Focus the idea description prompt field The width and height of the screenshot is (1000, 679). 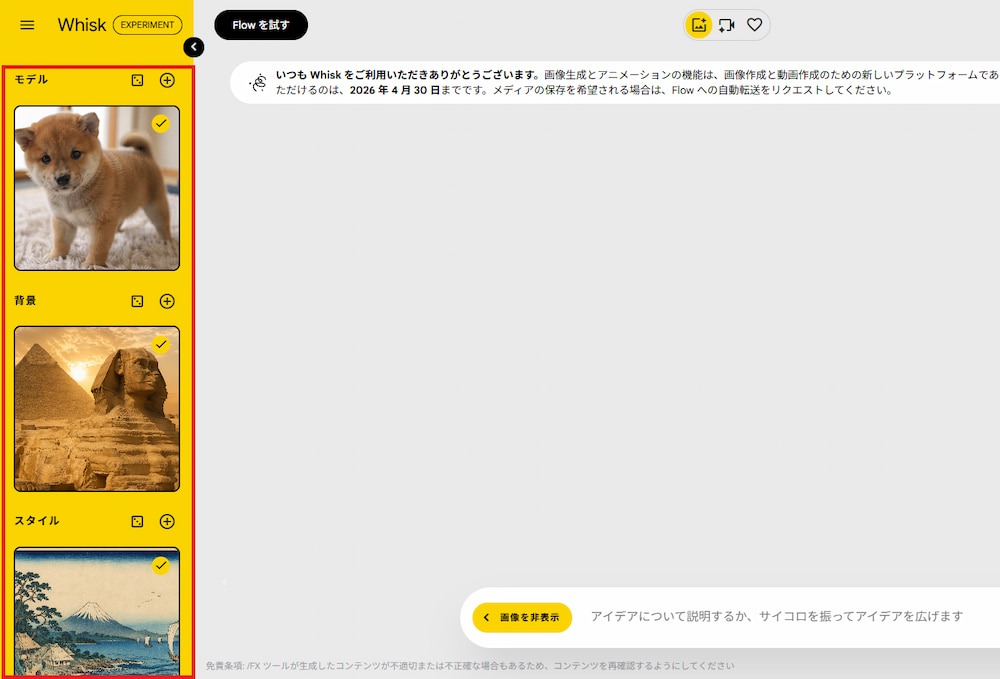tap(777, 617)
